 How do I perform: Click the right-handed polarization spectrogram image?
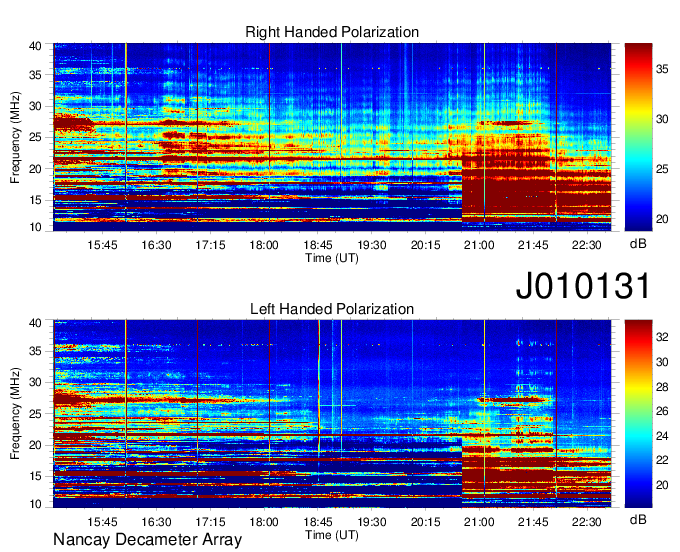pos(332,137)
